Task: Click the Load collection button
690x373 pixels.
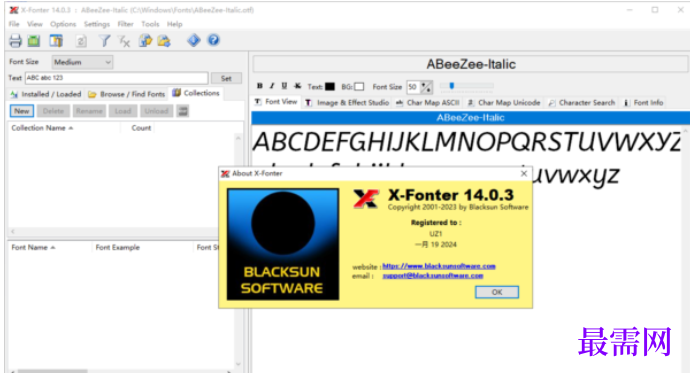Action: (x=123, y=111)
